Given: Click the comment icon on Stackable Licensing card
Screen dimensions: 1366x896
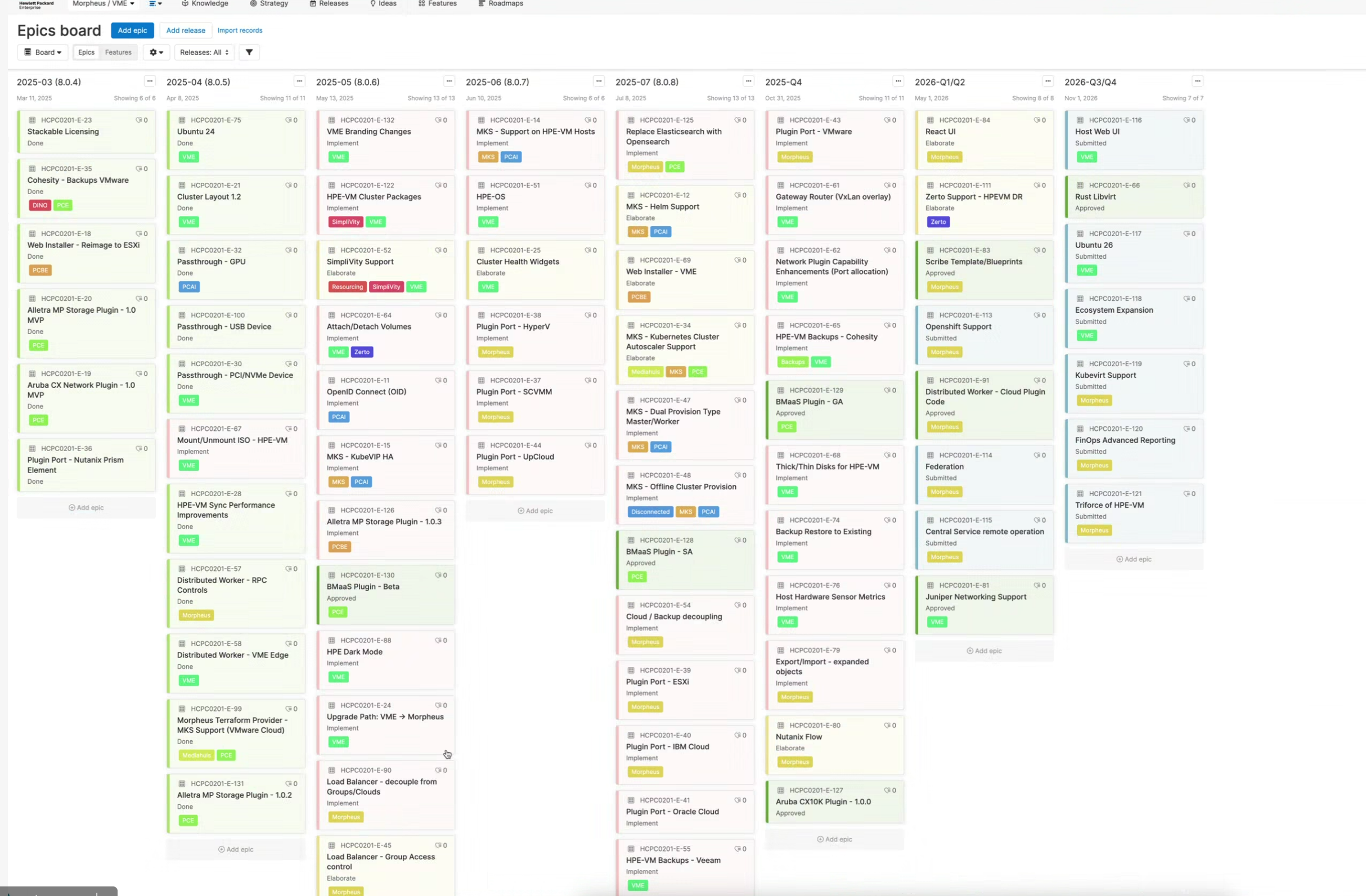Looking at the screenshot, I should pyautogui.click(x=139, y=120).
